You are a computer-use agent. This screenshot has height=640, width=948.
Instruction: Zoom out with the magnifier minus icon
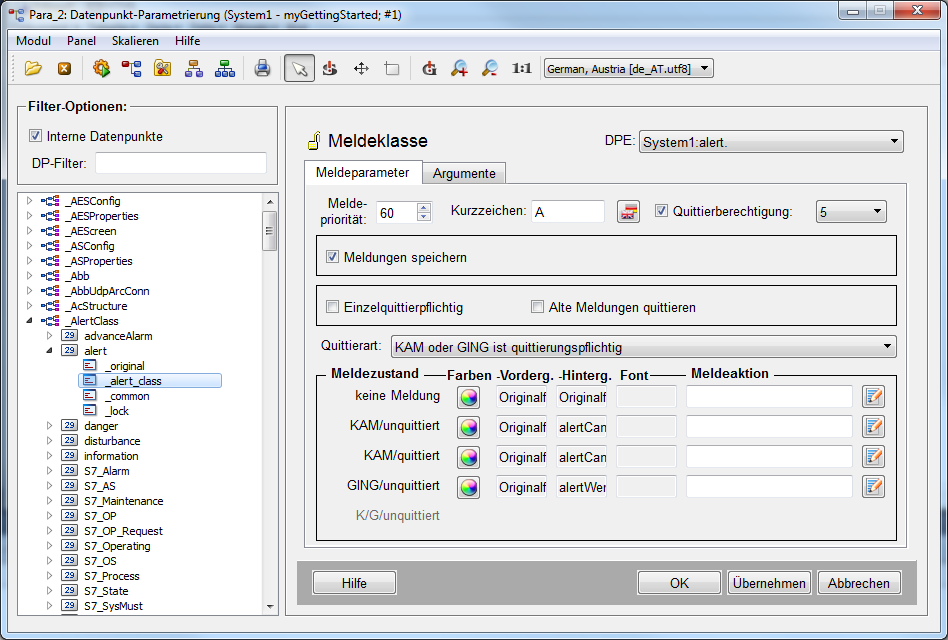tap(490, 68)
